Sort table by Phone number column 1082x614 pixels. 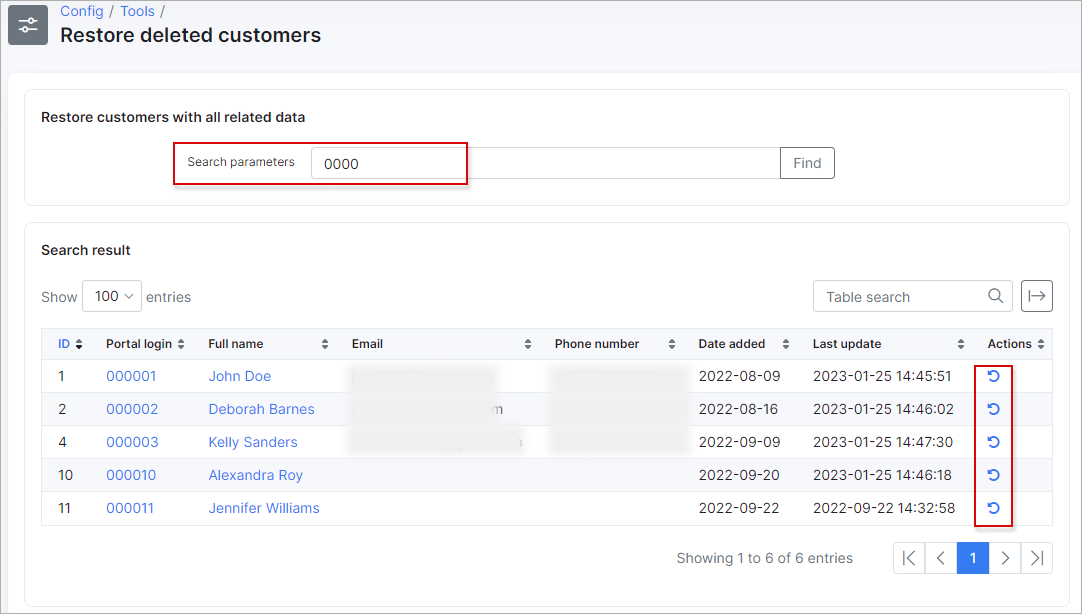tap(615, 344)
